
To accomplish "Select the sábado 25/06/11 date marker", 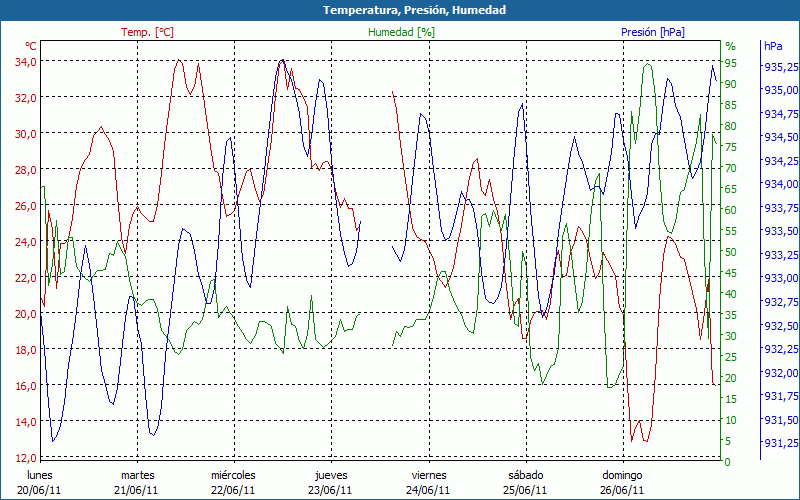I will point(526,482).
